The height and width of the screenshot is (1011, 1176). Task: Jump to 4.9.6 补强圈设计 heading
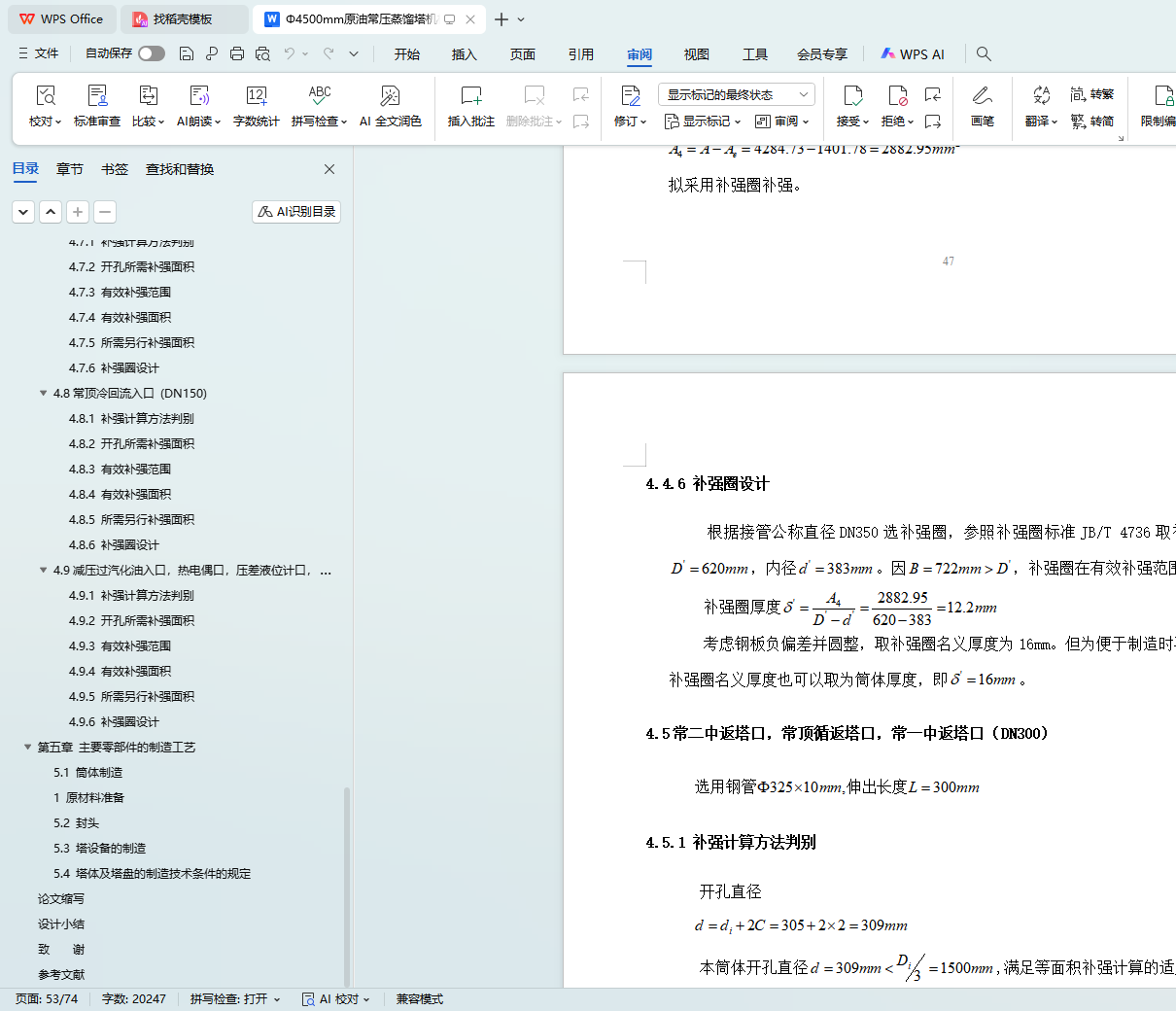pos(129,722)
